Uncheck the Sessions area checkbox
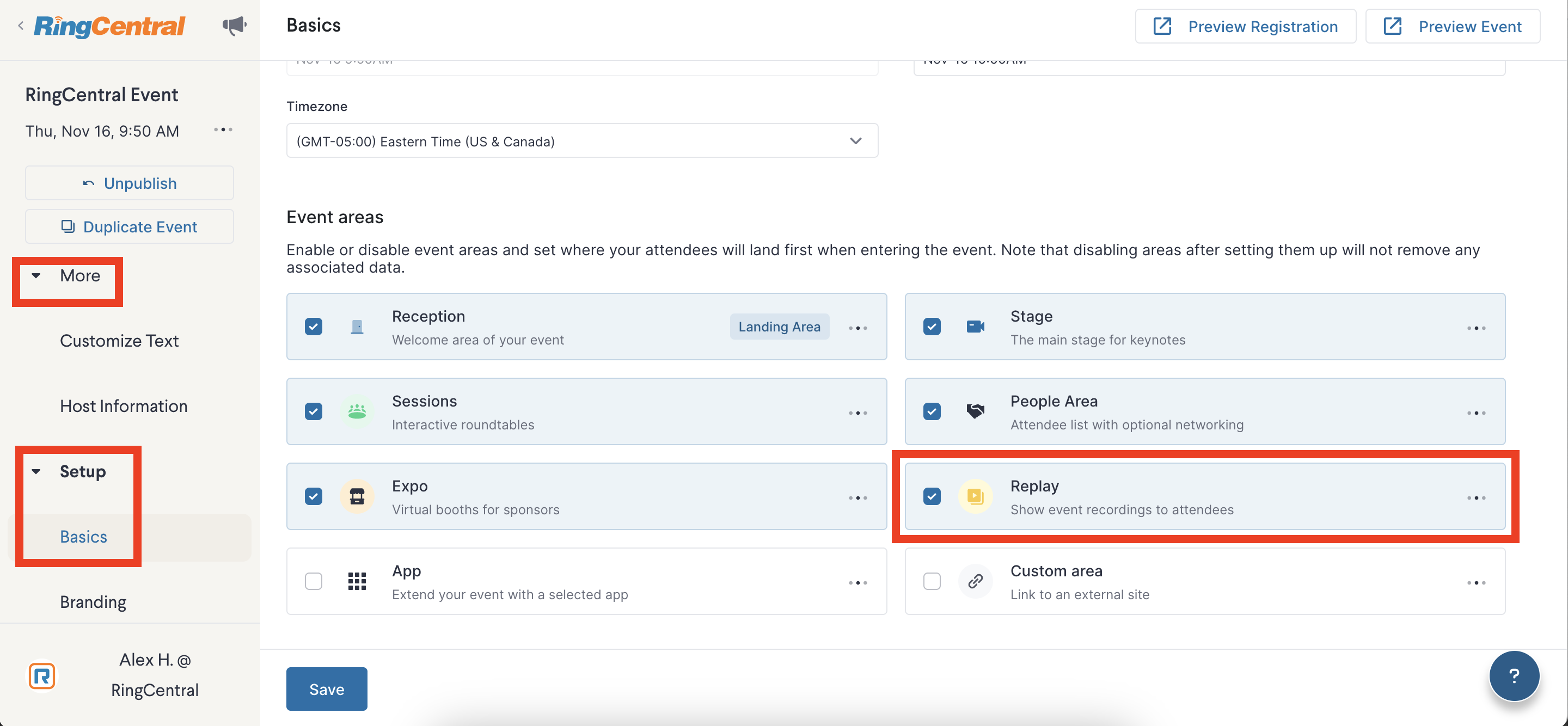This screenshot has height=726, width=1568. pyautogui.click(x=314, y=412)
